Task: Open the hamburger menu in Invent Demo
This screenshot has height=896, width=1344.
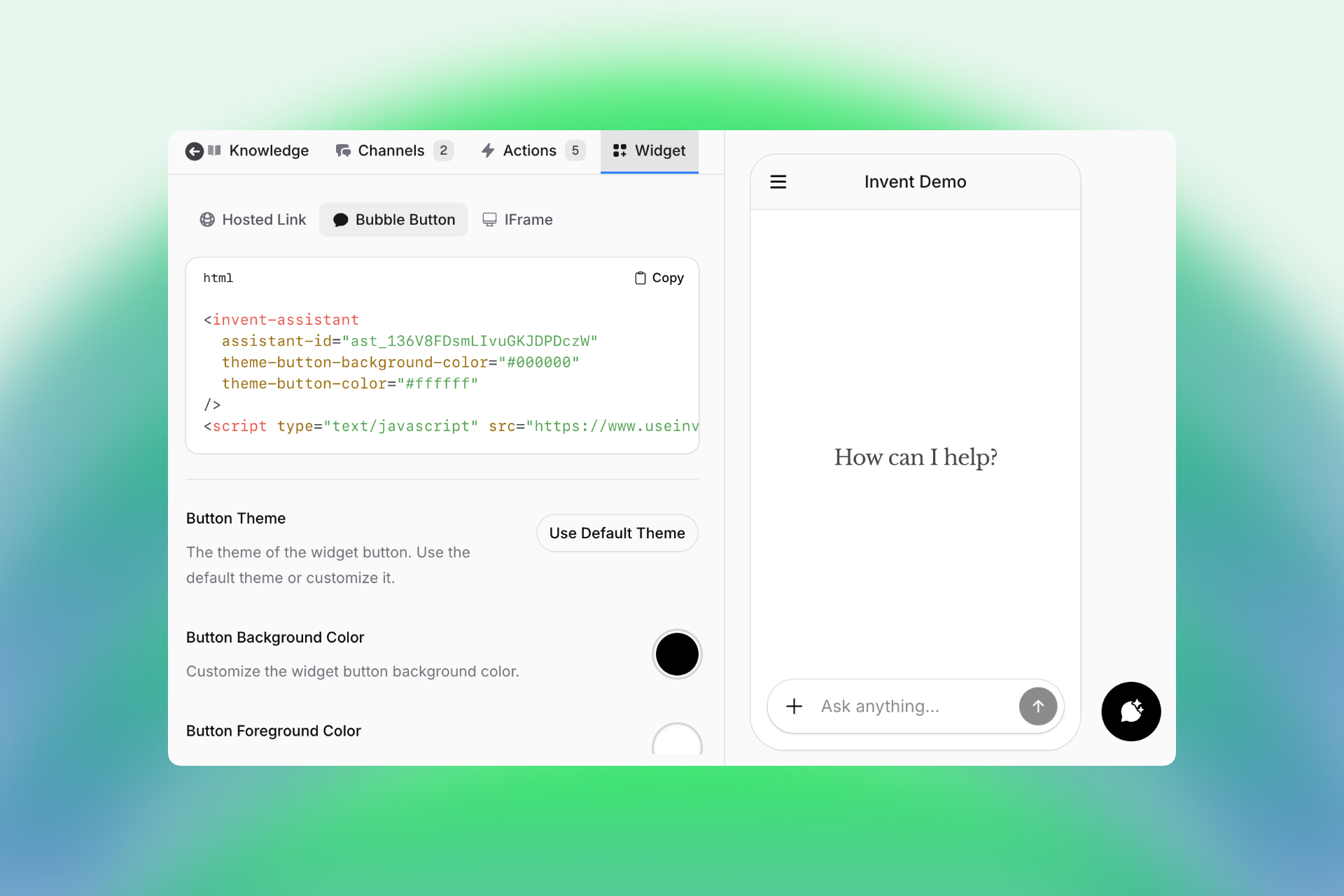Action: coord(778,182)
